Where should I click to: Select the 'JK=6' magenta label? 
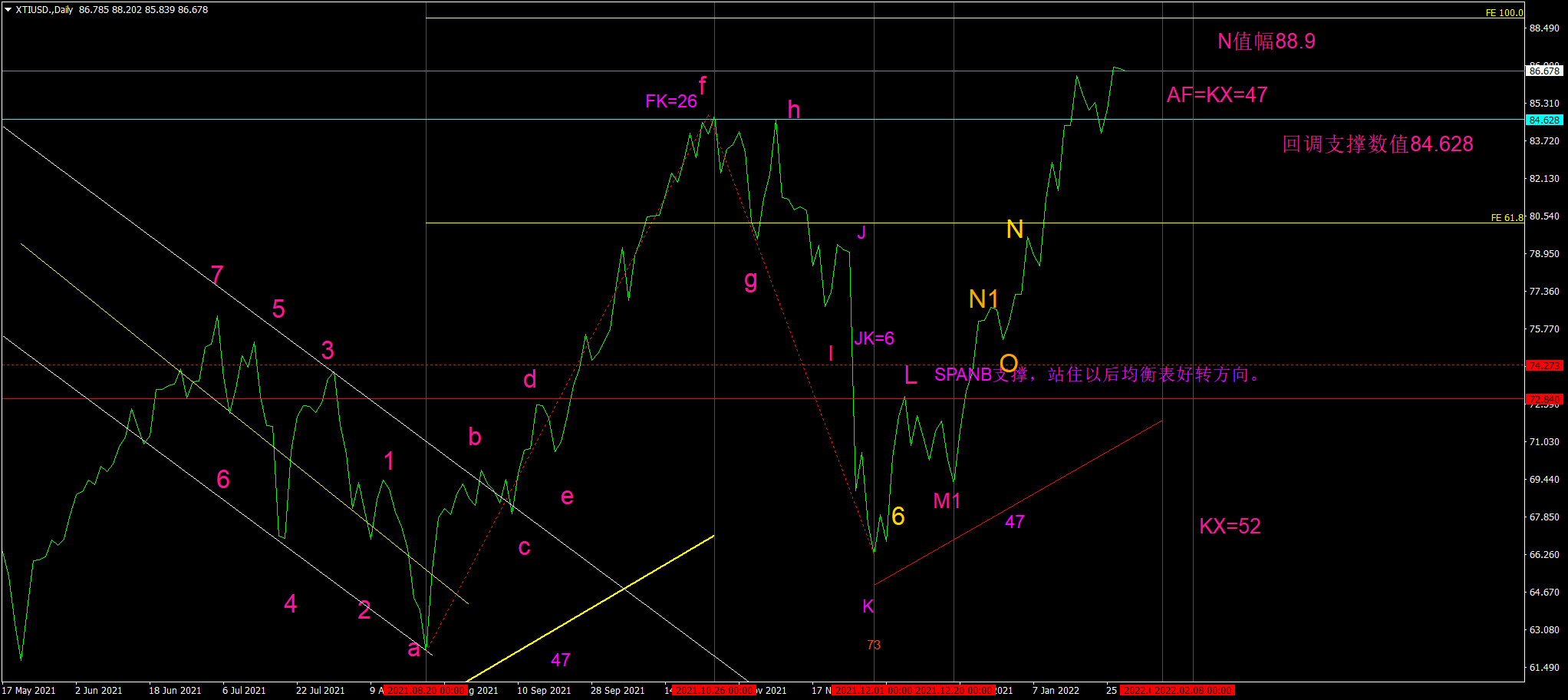pos(874,338)
